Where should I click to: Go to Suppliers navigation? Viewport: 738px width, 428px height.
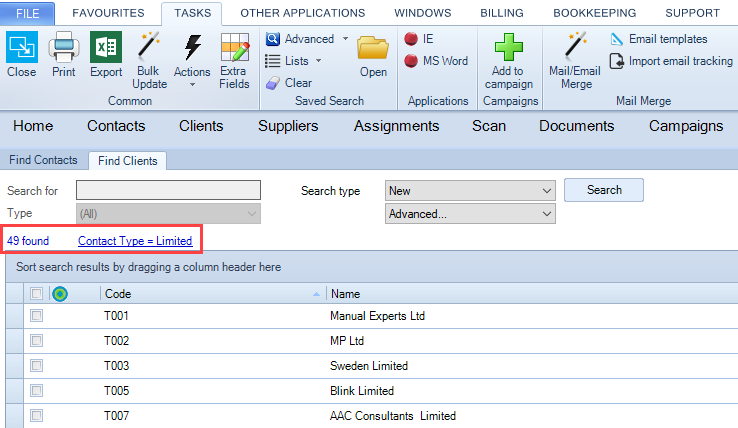tap(288, 126)
